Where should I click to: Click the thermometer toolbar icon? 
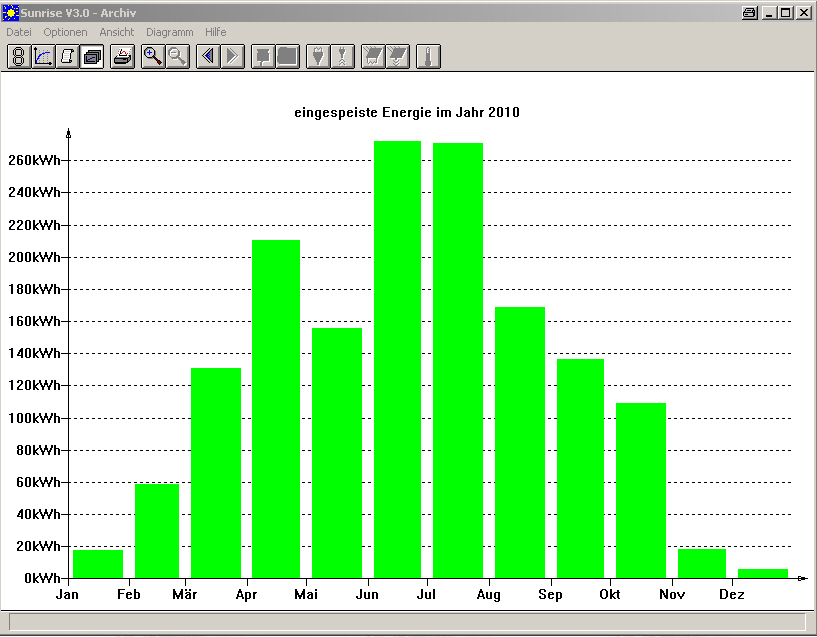coord(428,56)
